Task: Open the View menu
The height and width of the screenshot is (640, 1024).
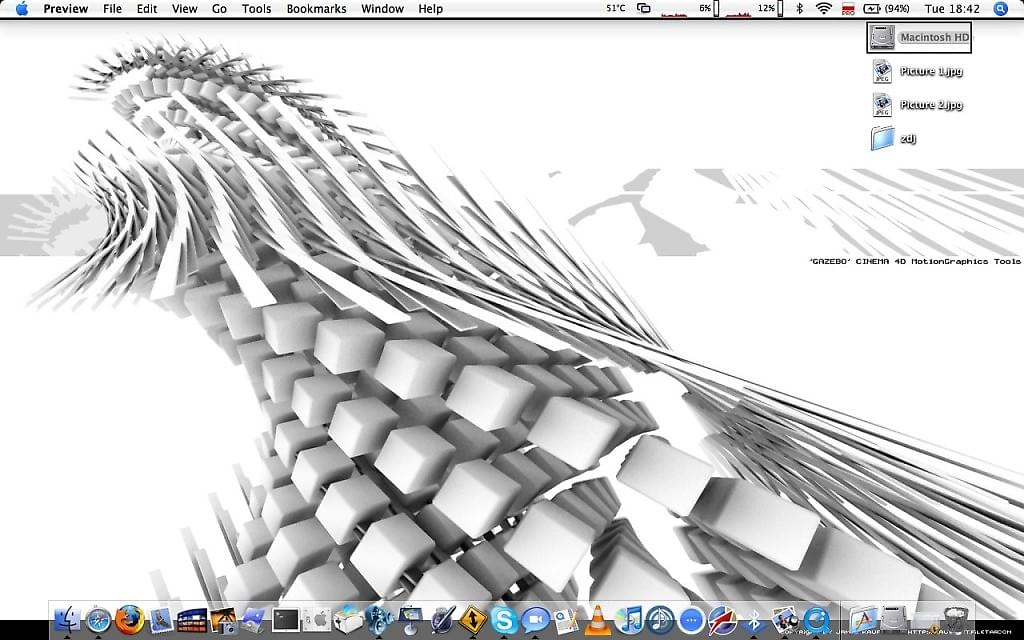Action: point(184,8)
